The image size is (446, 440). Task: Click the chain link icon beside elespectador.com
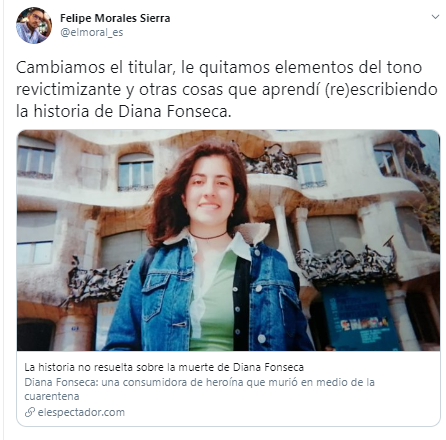[x=30, y=412]
